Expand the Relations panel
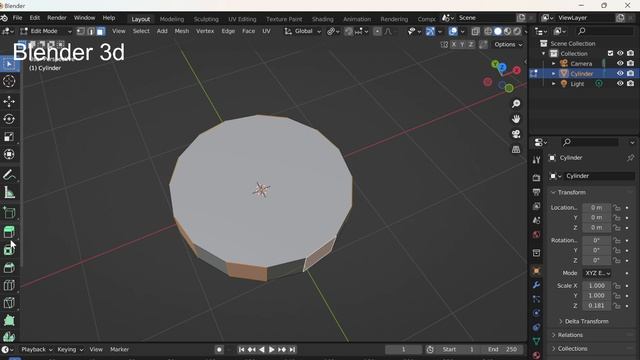The height and width of the screenshot is (360, 640). click(570, 335)
